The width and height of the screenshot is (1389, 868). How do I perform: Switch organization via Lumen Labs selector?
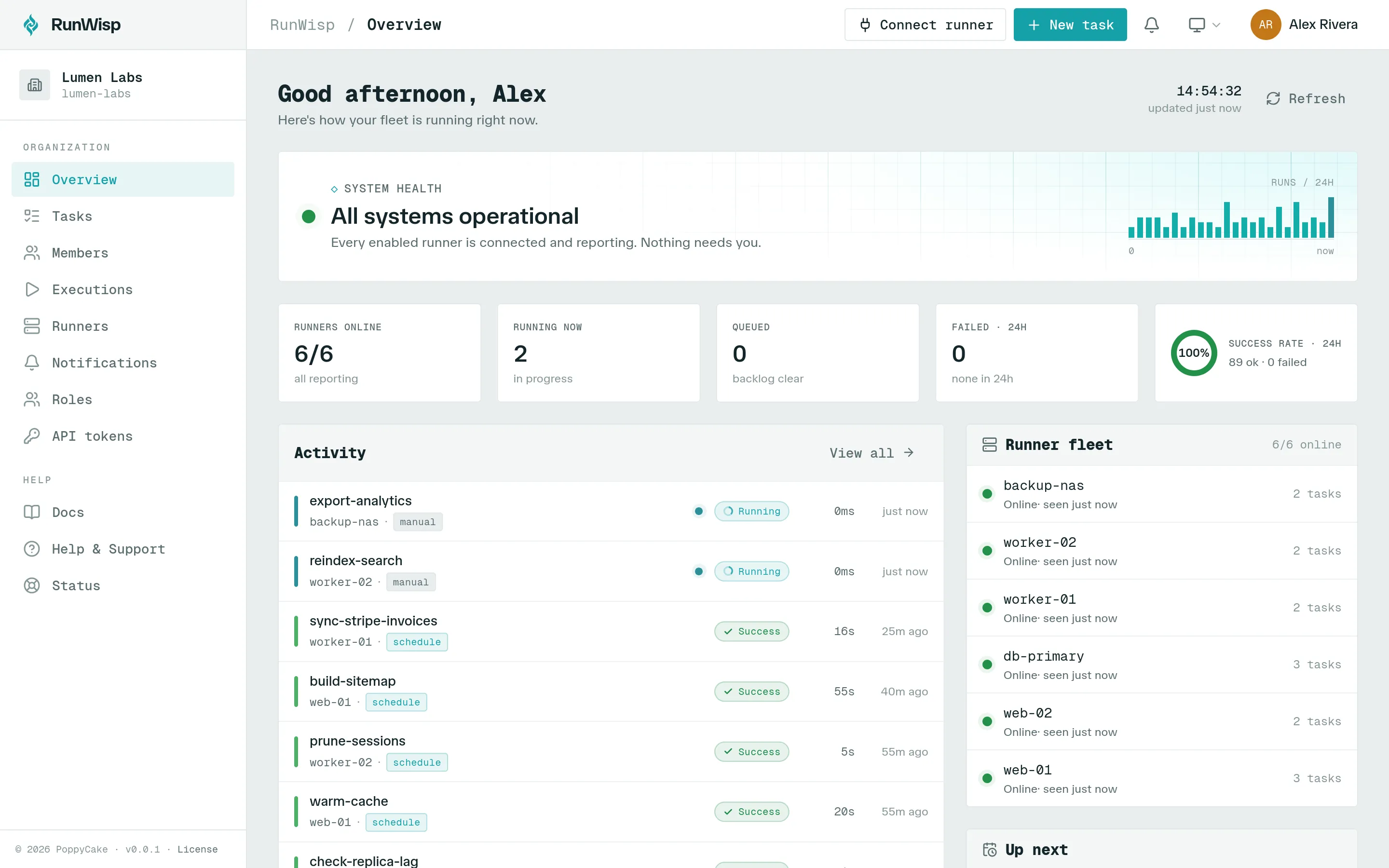123,85
